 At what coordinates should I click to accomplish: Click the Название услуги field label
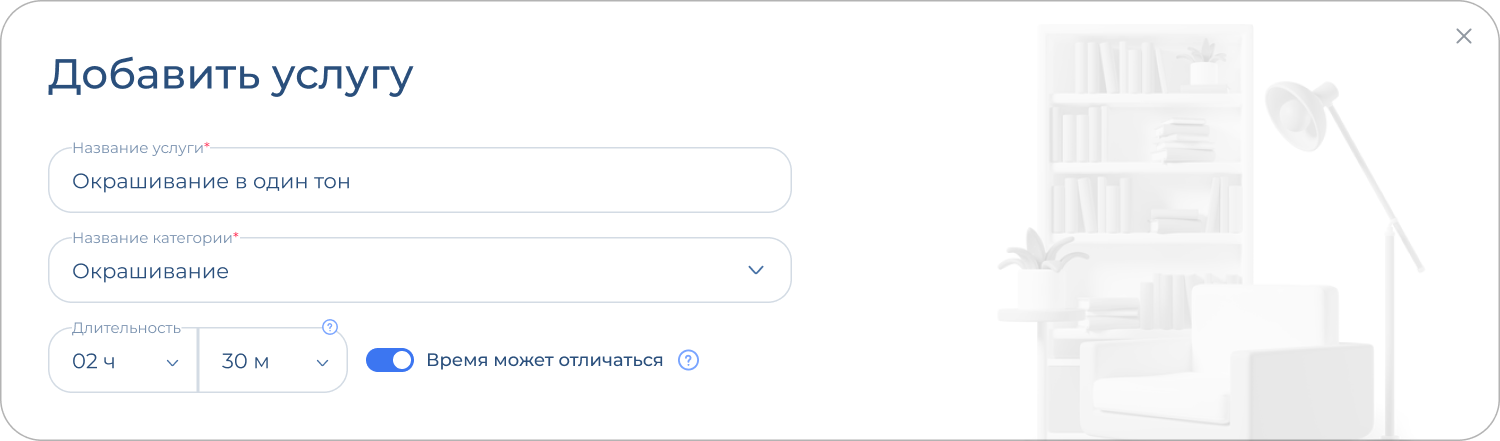pyautogui.click(x=137, y=148)
